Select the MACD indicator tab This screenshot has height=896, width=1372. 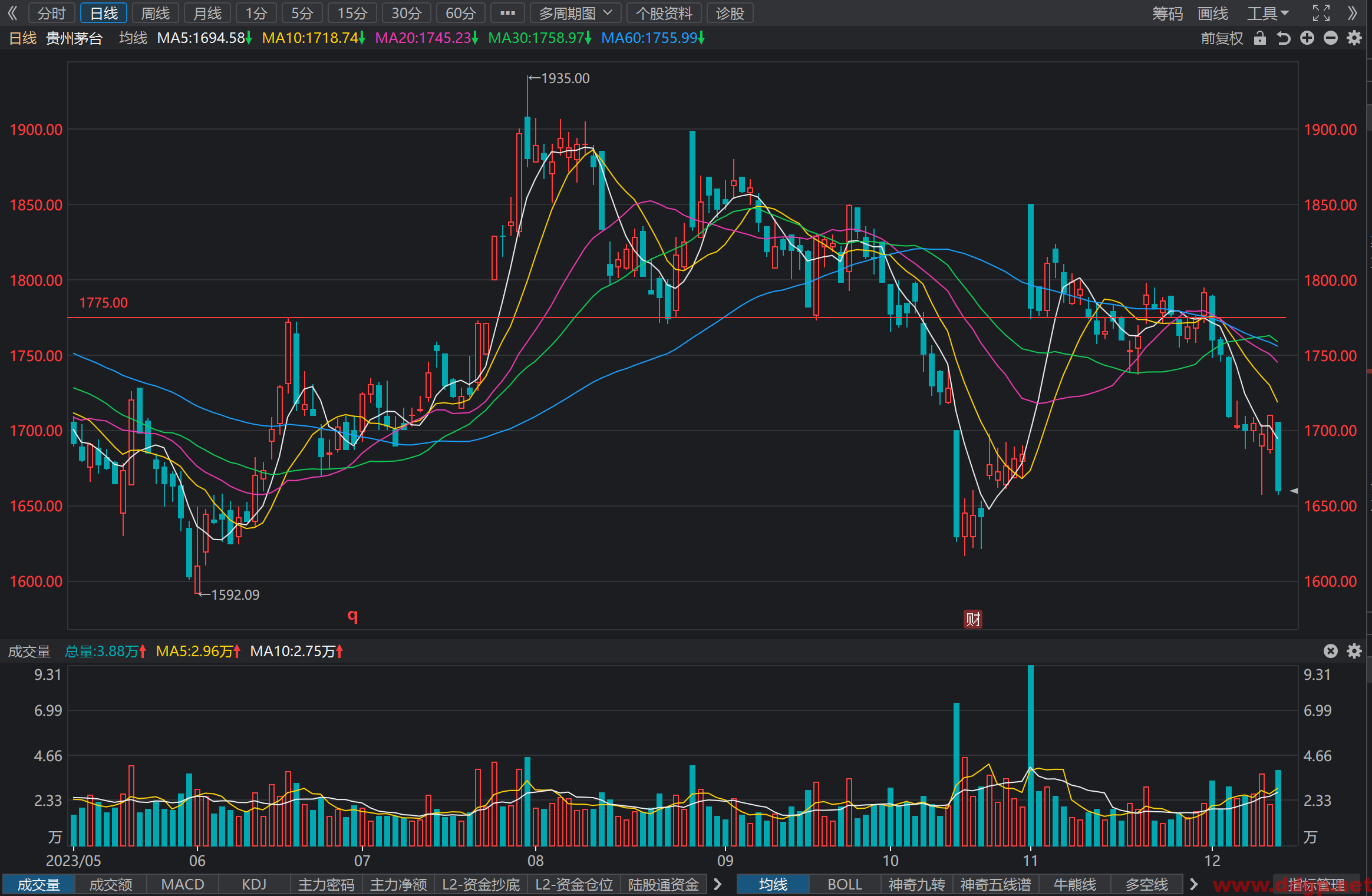pos(183,884)
